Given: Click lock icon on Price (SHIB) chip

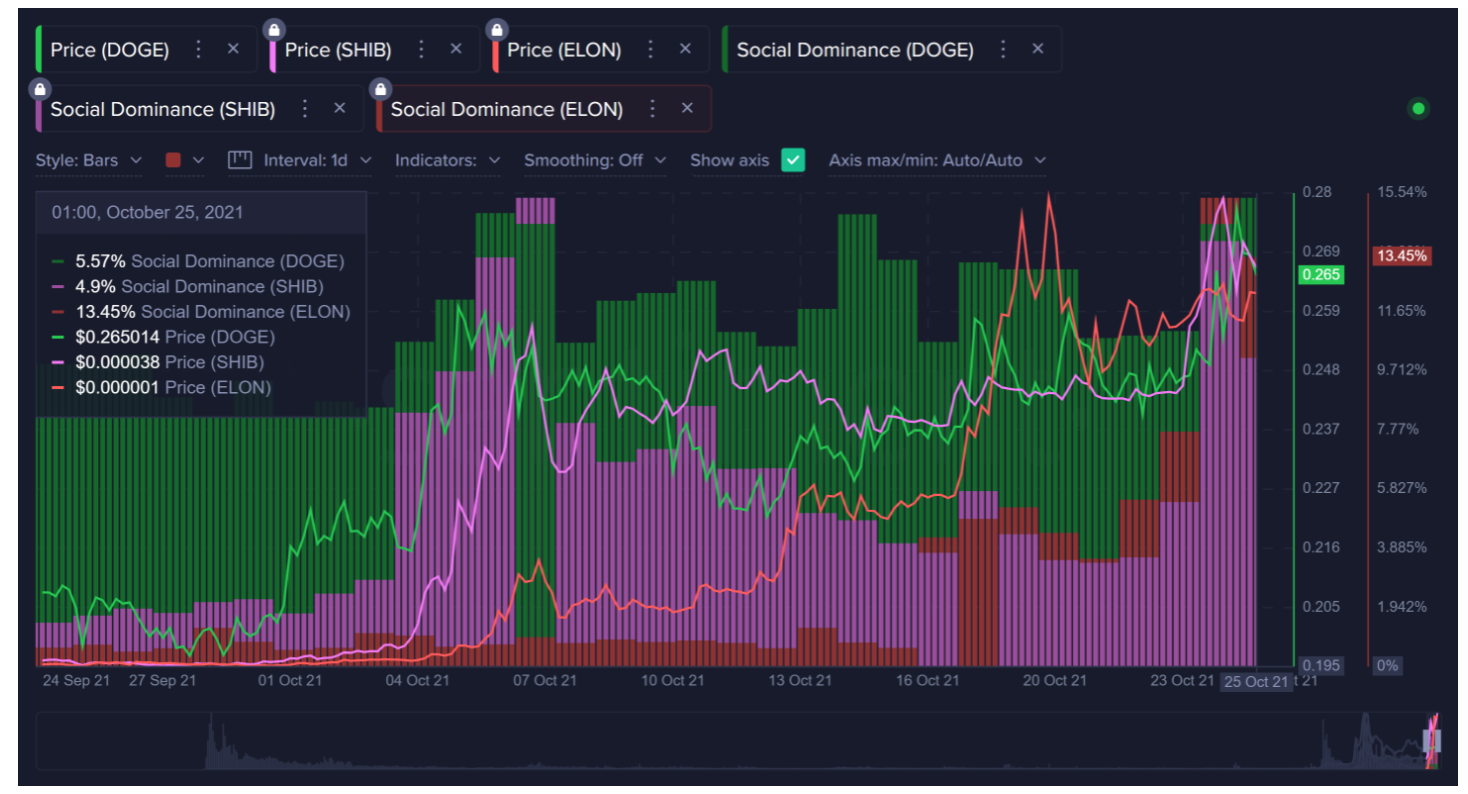Looking at the screenshot, I should click(x=274, y=29).
